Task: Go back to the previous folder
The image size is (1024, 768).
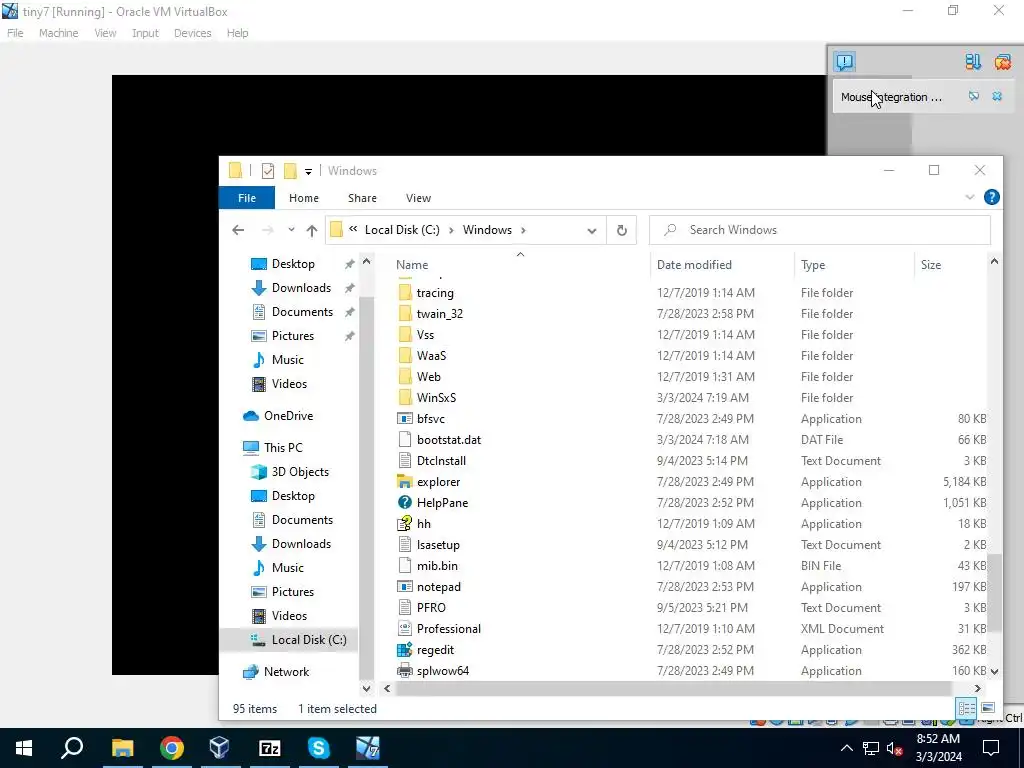Action: (238, 230)
